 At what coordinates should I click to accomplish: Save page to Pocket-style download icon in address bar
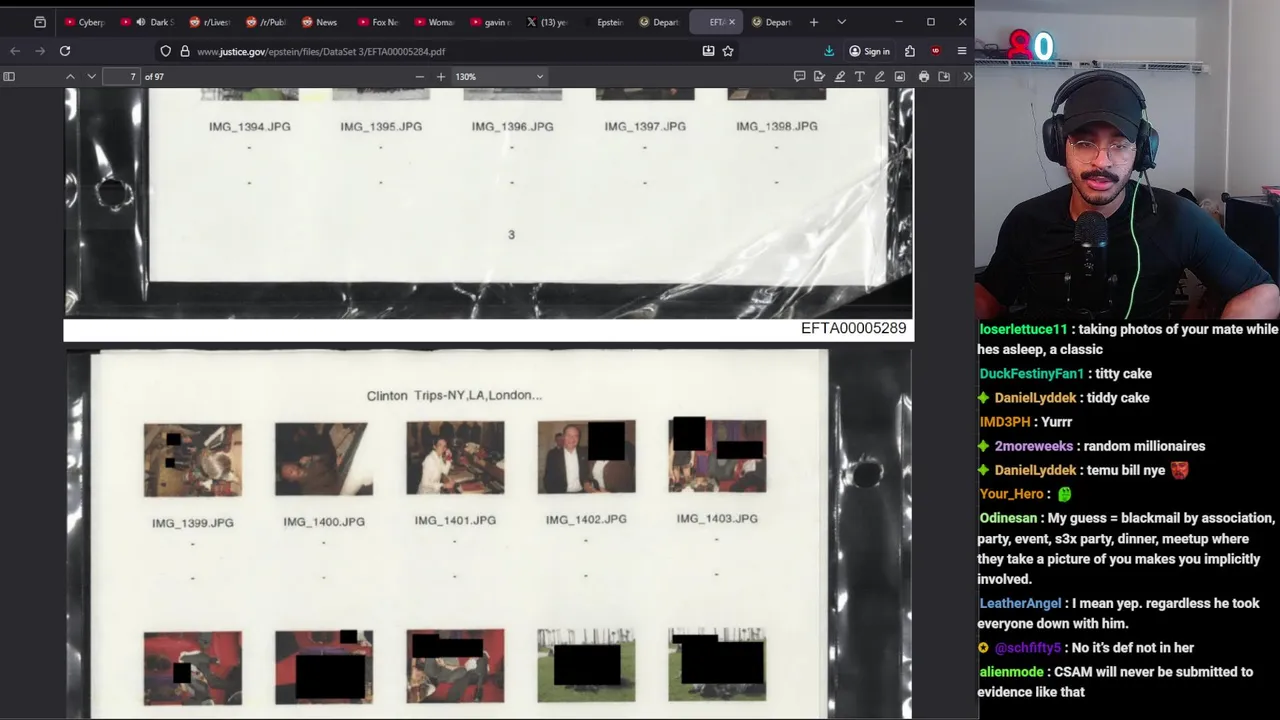point(708,51)
